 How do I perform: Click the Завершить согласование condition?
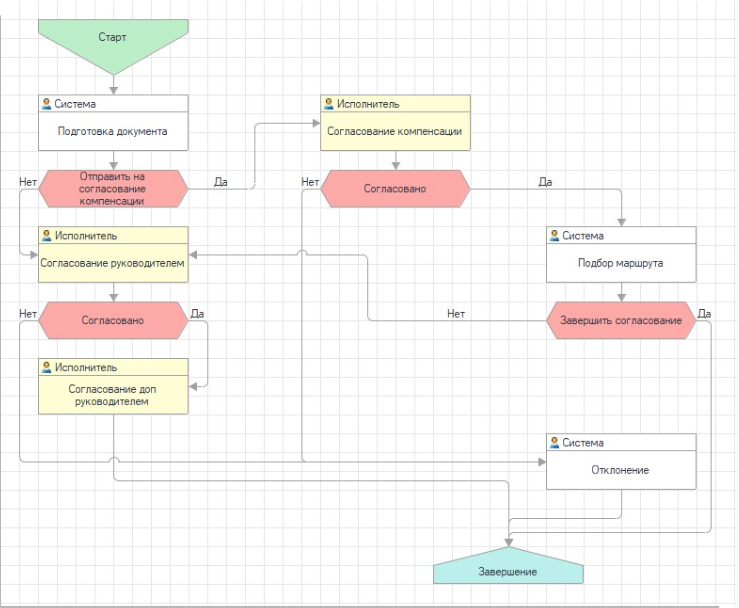621,320
